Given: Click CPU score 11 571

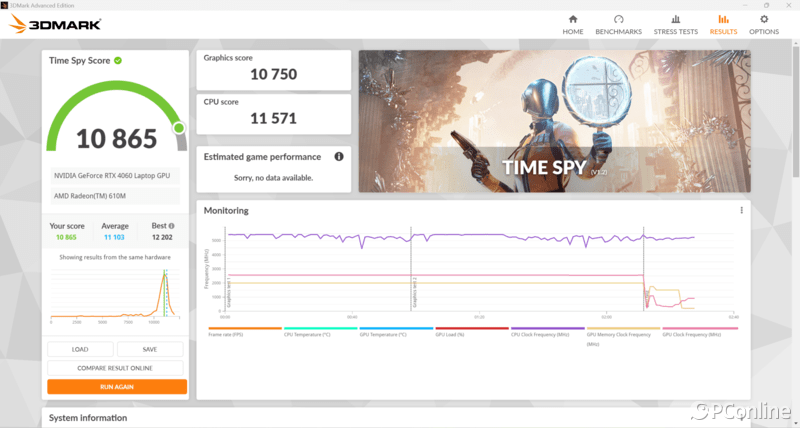Looking at the screenshot, I should click(273, 114).
